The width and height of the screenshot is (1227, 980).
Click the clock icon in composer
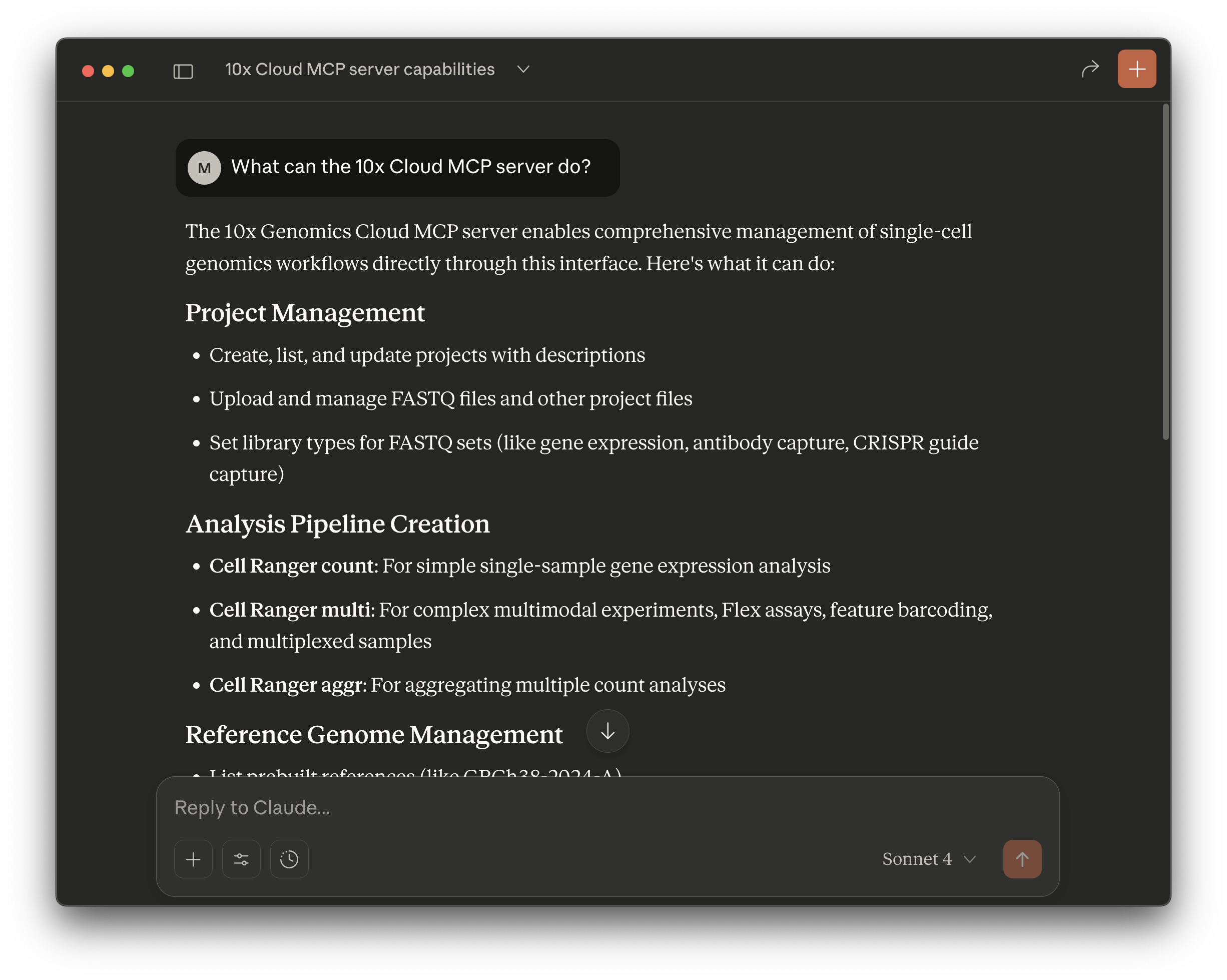pyautogui.click(x=289, y=859)
